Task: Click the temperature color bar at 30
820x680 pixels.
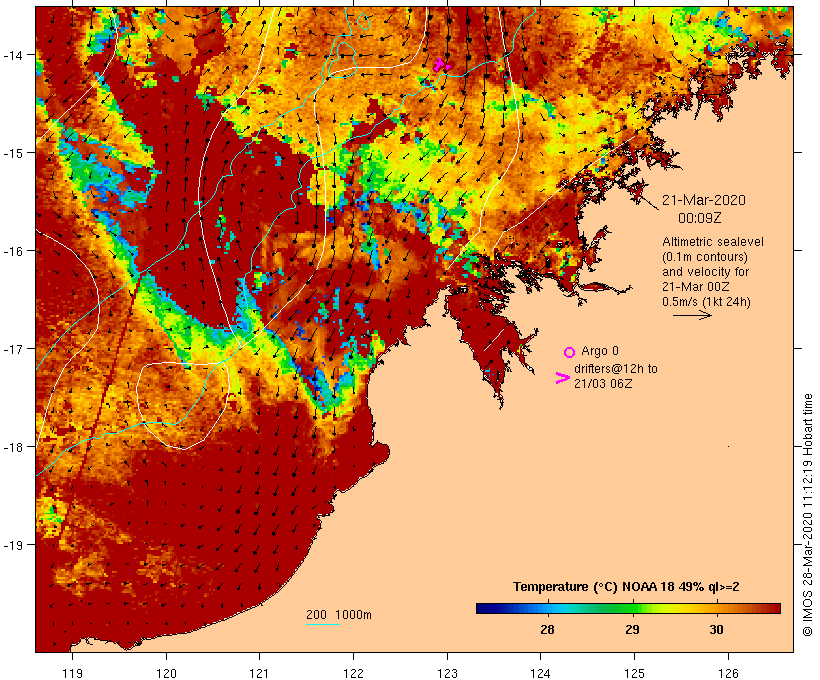Action: [x=716, y=608]
